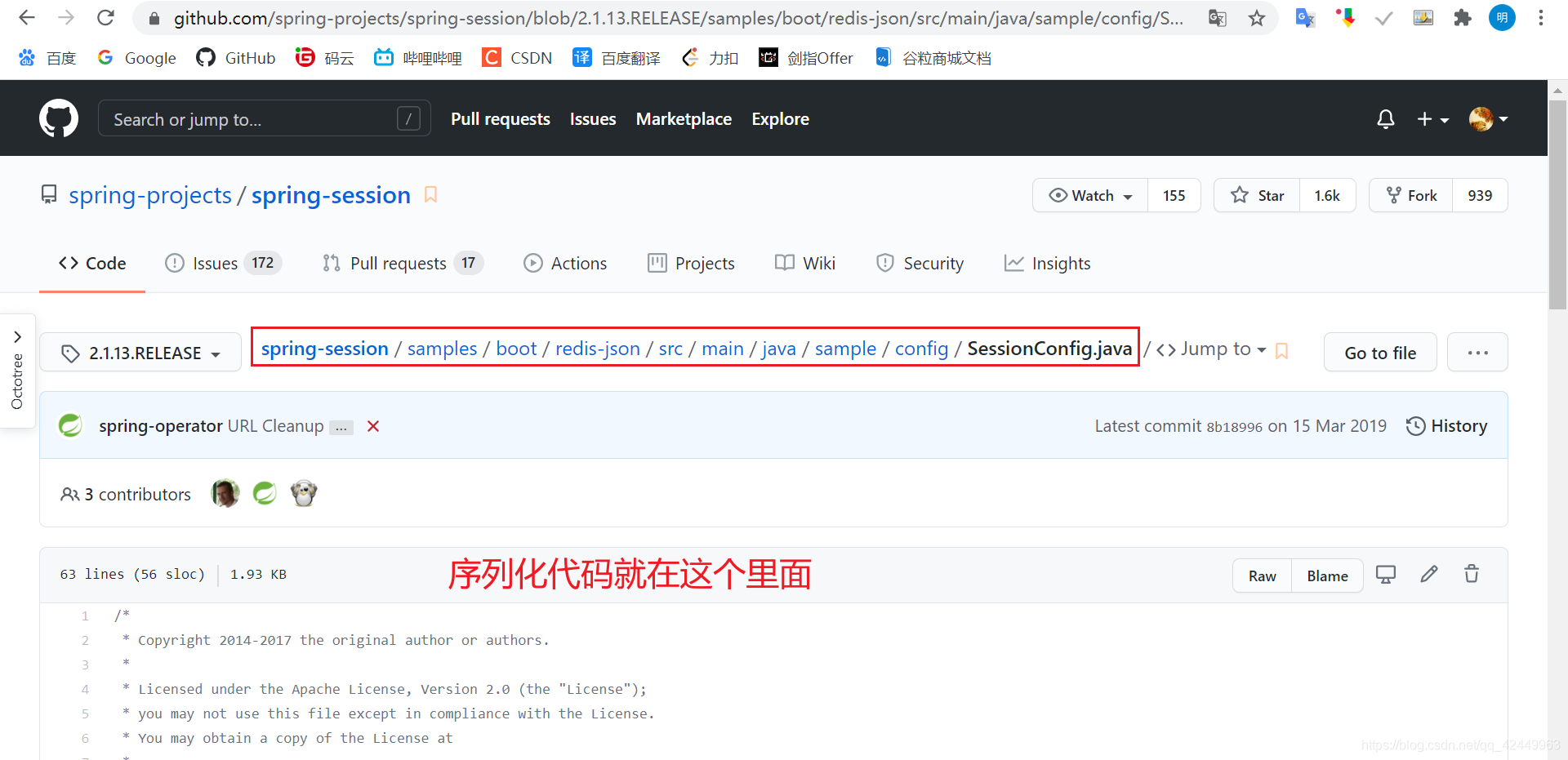
Task: Switch to the repository Issues tab
Action: coord(223,263)
